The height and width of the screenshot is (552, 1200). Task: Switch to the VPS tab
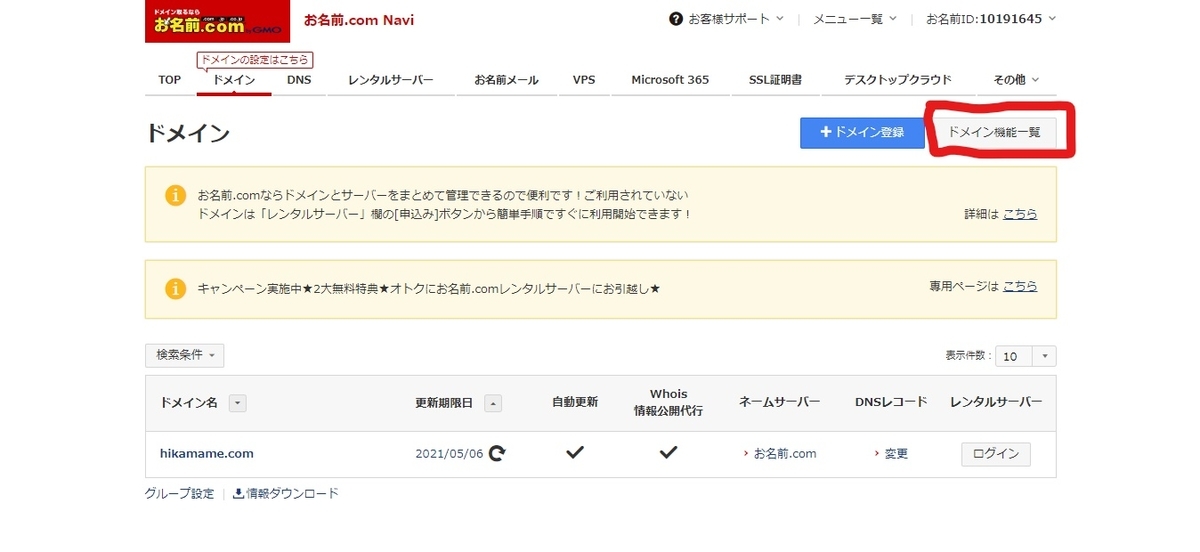point(584,80)
